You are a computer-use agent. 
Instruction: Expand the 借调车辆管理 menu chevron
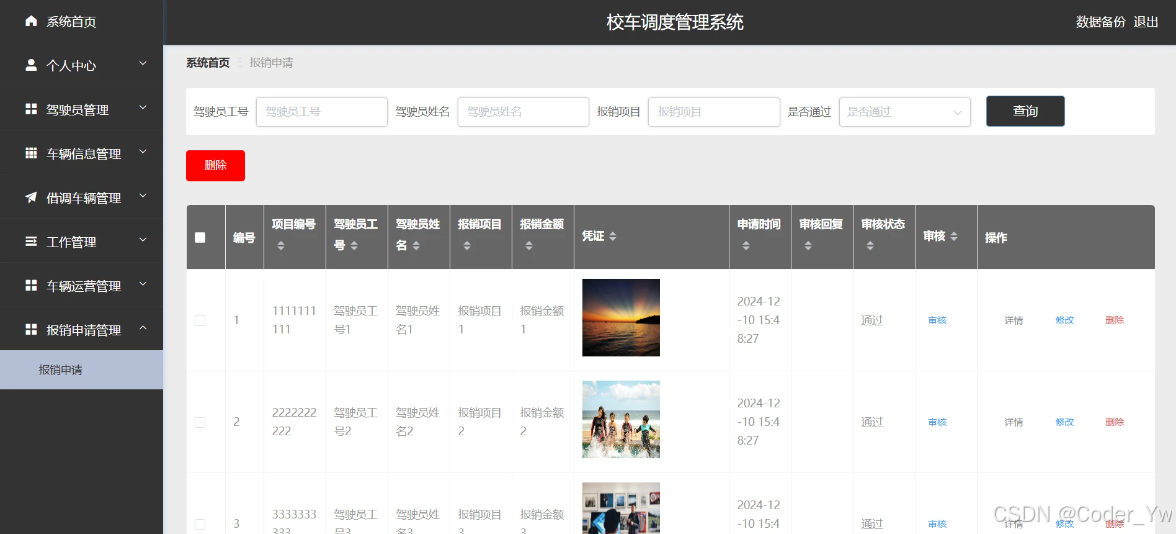pos(143,196)
